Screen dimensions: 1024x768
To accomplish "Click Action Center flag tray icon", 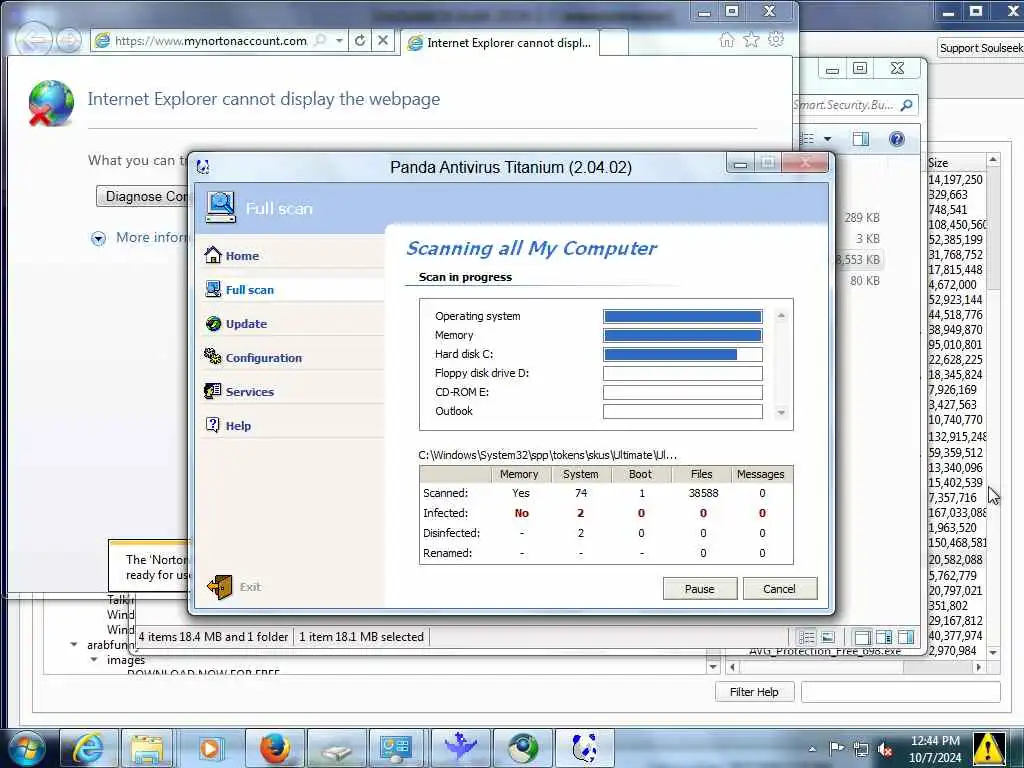I will (x=837, y=749).
